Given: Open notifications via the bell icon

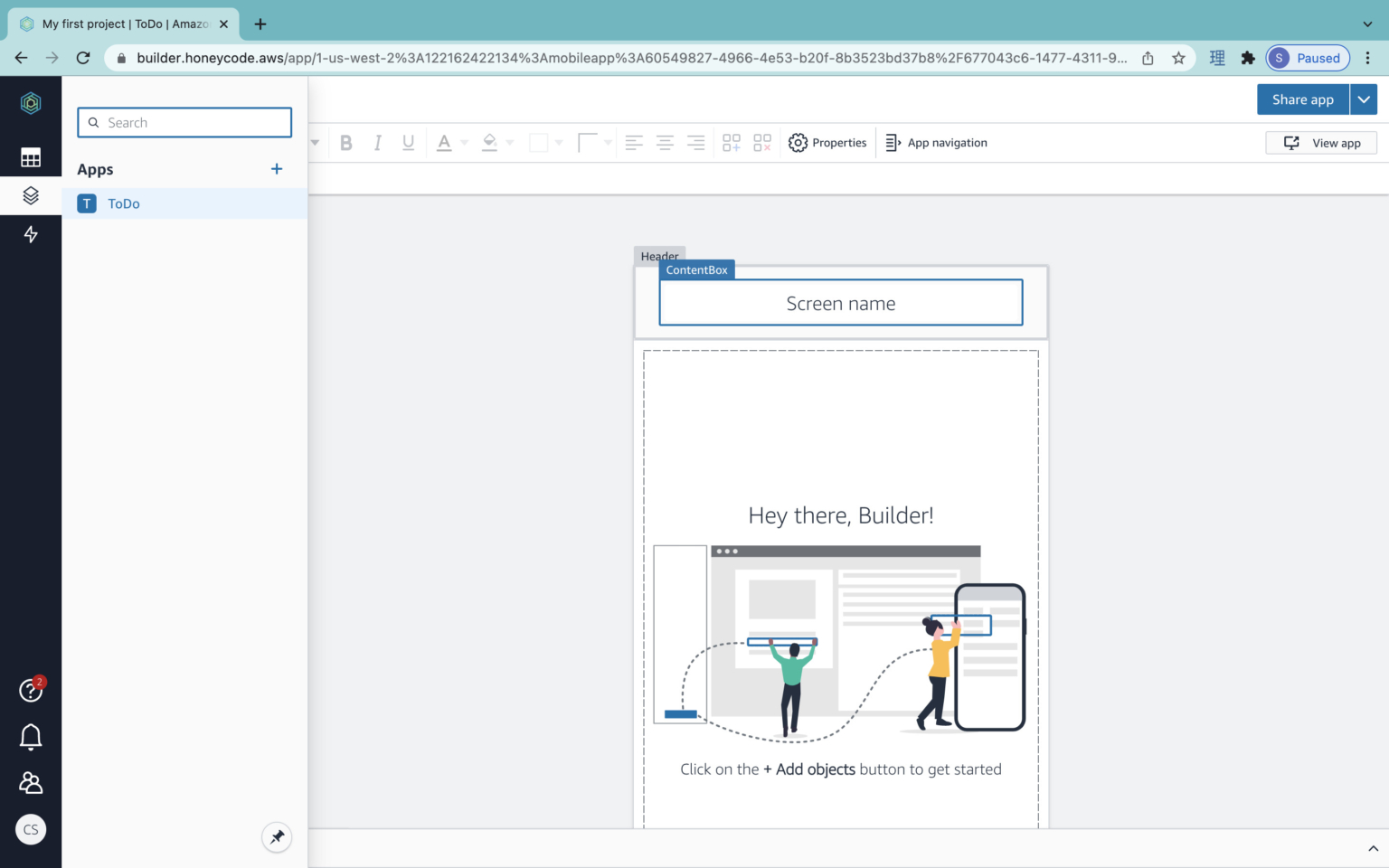Looking at the screenshot, I should point(31,737).
